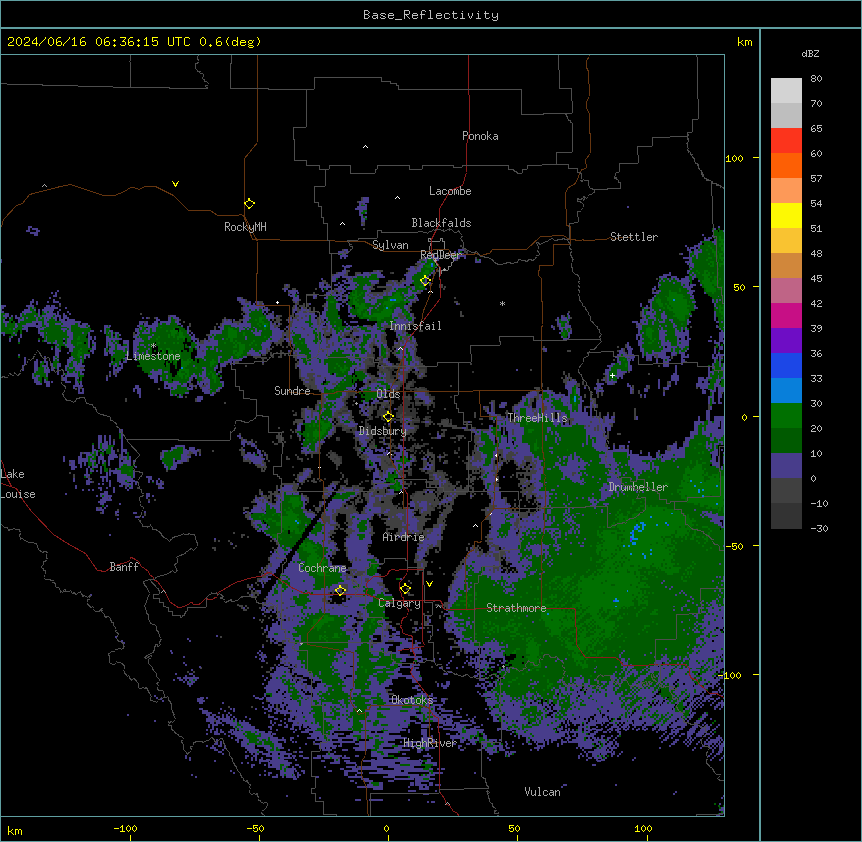Click the Base_Reflectivity title

coord(431,15)
